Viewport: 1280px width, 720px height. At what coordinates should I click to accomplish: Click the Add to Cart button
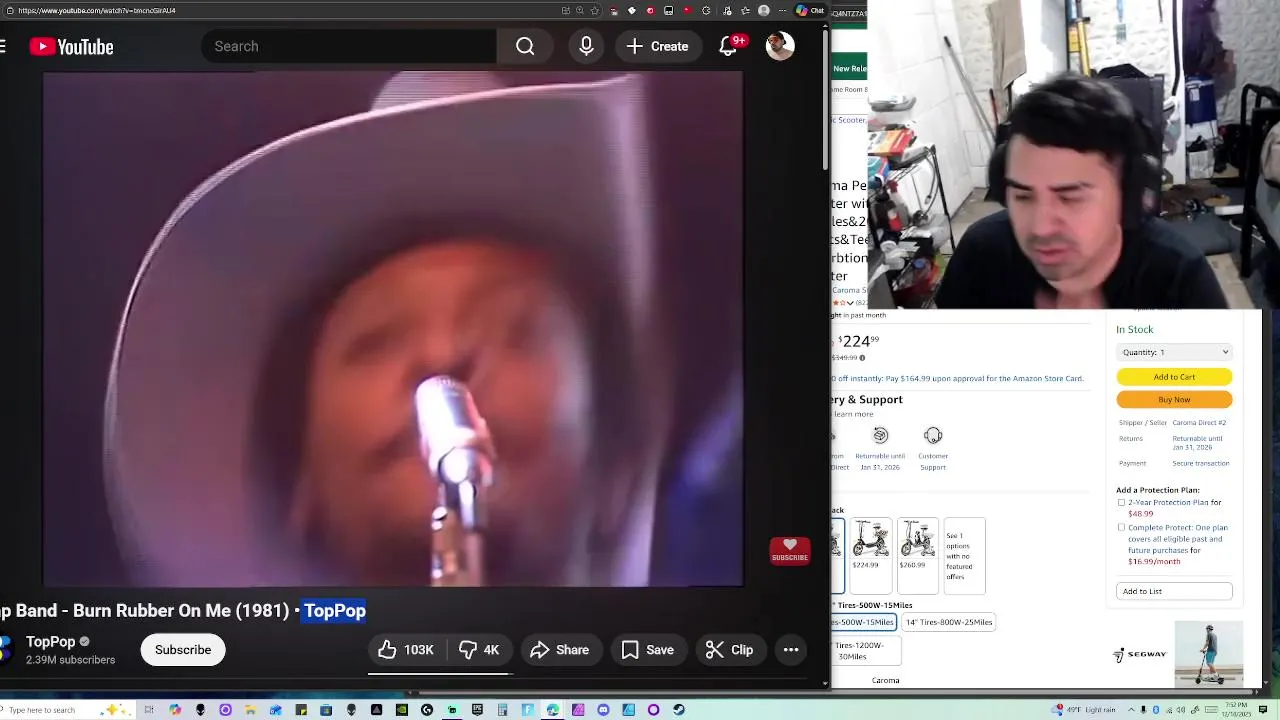click(1174, 377)
